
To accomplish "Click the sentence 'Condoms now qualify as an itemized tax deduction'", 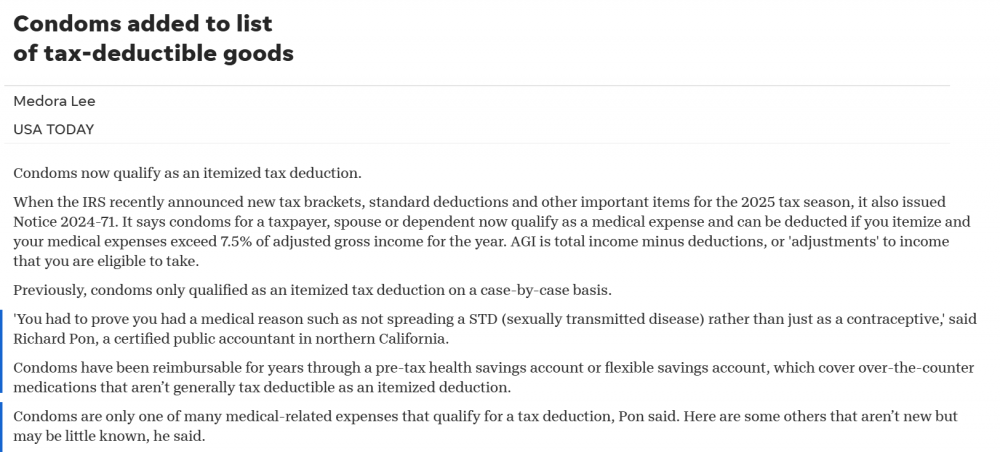I will pyautogui.click(x=187, y=173).
